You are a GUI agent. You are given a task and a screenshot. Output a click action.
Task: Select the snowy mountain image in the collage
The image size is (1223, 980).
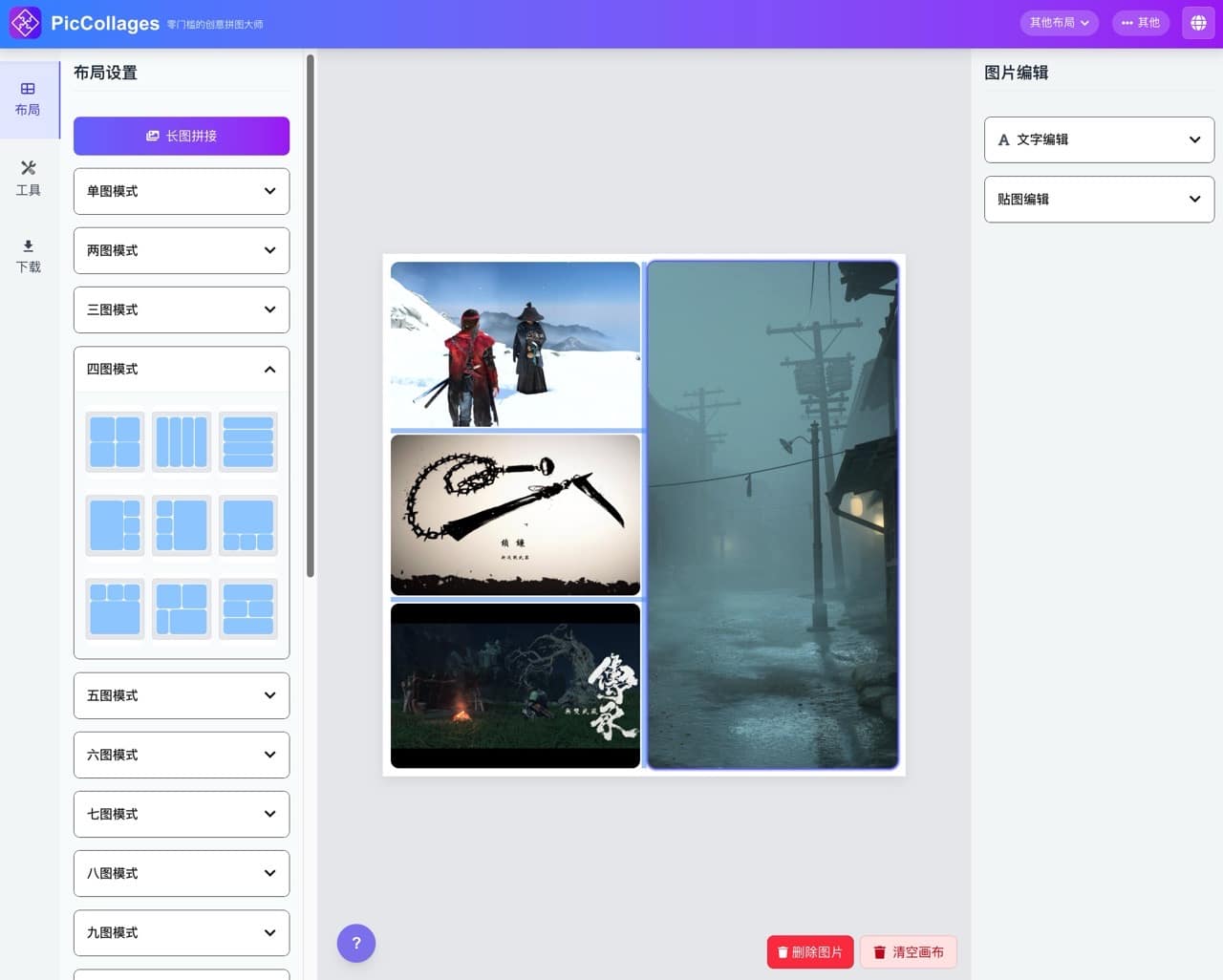point(515,344)
